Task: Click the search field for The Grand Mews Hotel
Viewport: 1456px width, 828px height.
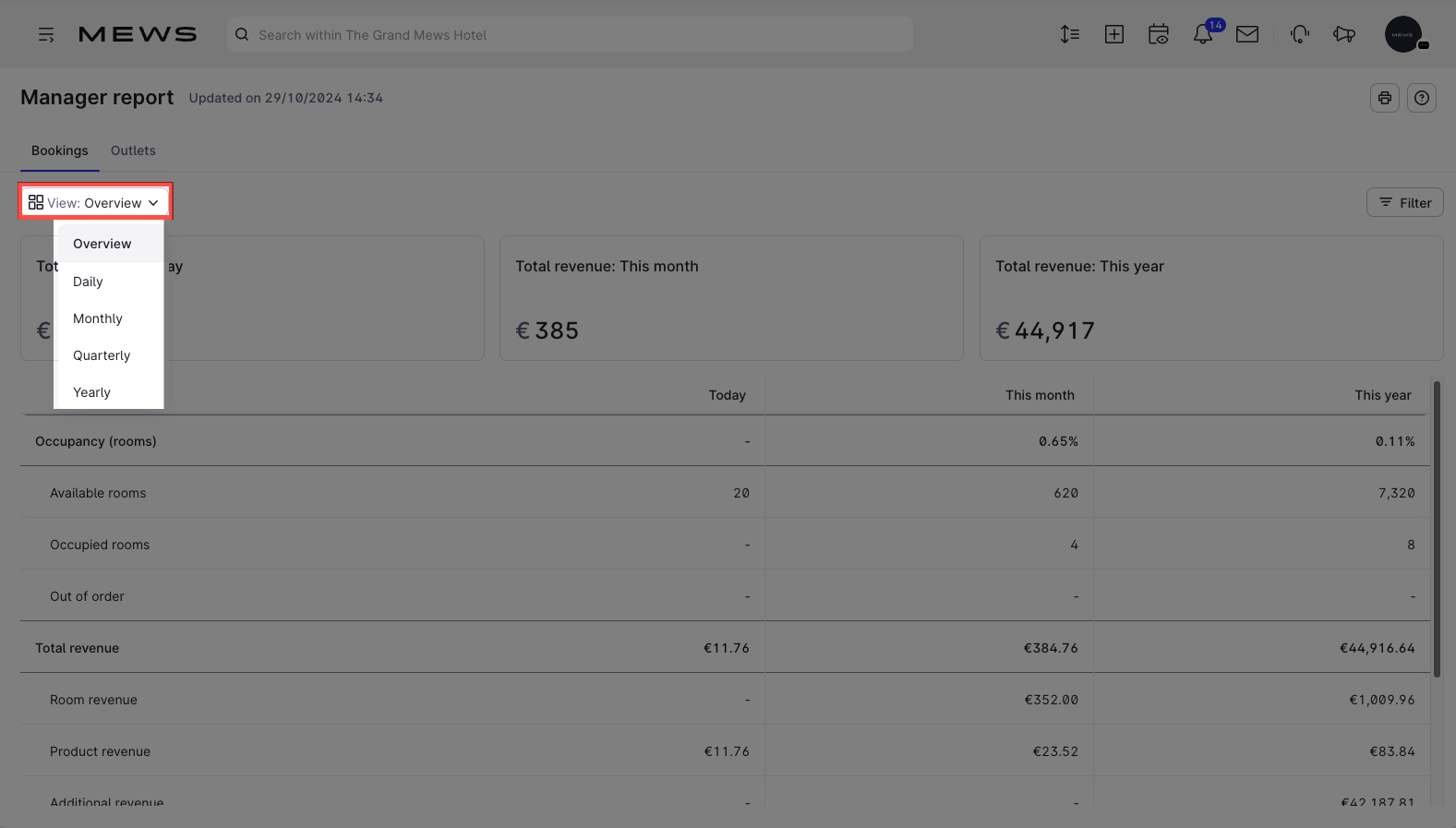Action: (x=570, y=35)
